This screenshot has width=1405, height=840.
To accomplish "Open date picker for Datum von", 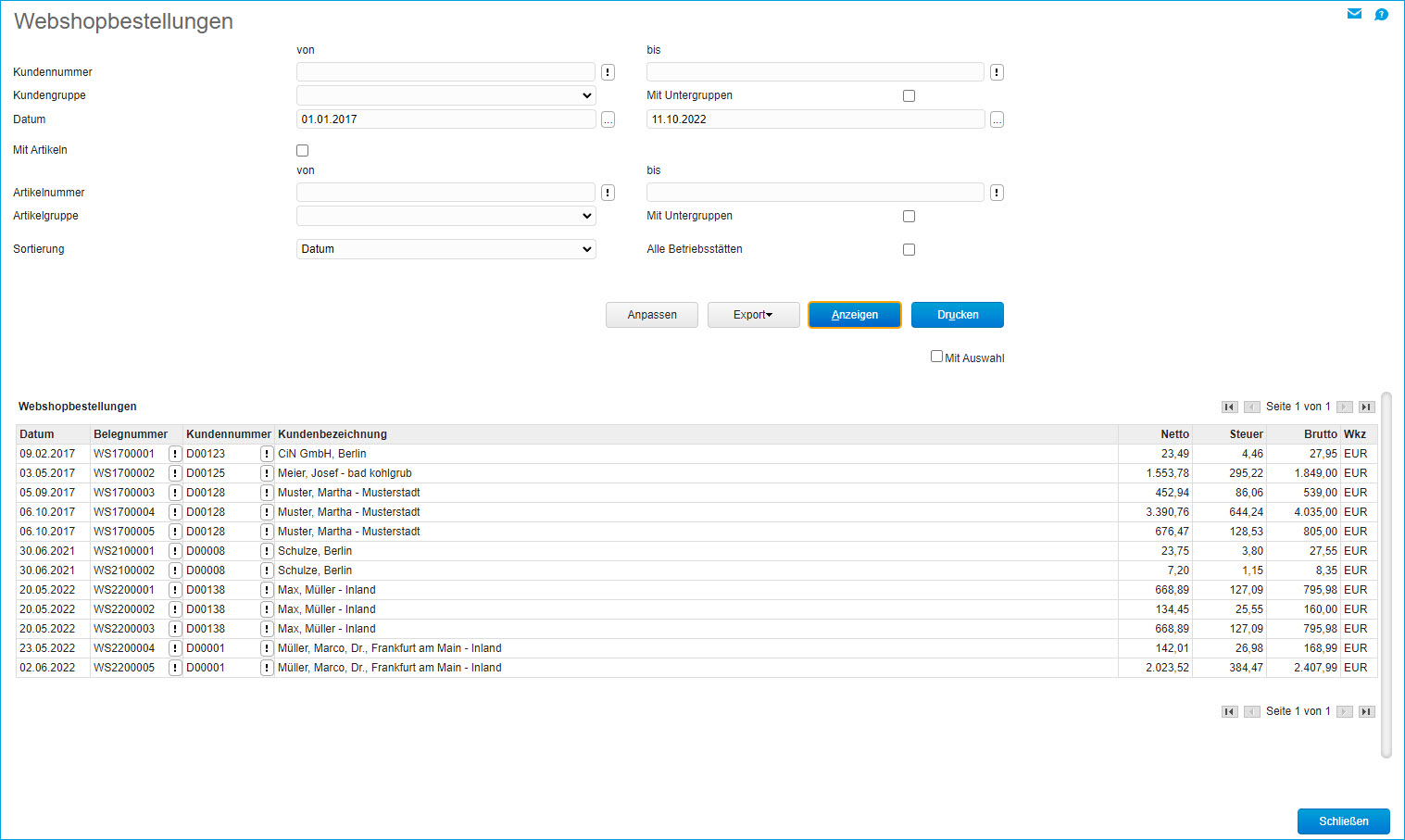I will [608, 119].
